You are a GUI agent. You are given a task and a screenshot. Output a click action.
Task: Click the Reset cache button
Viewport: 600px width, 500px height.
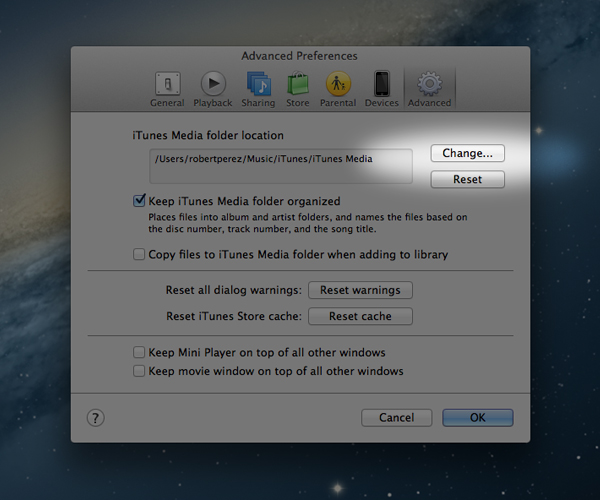(360, 316)
